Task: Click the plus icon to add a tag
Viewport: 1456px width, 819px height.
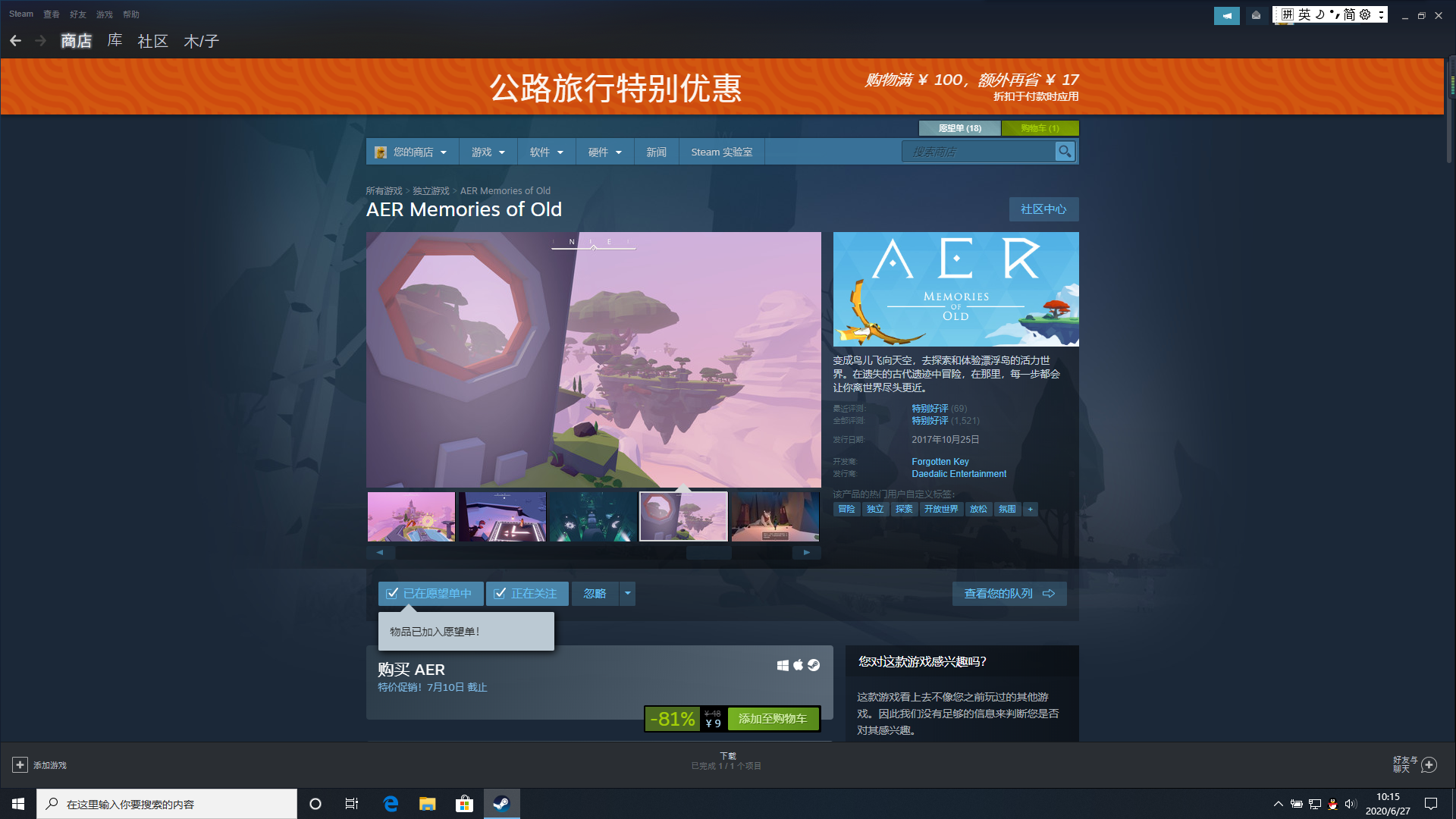Action: click(1030, 510)
